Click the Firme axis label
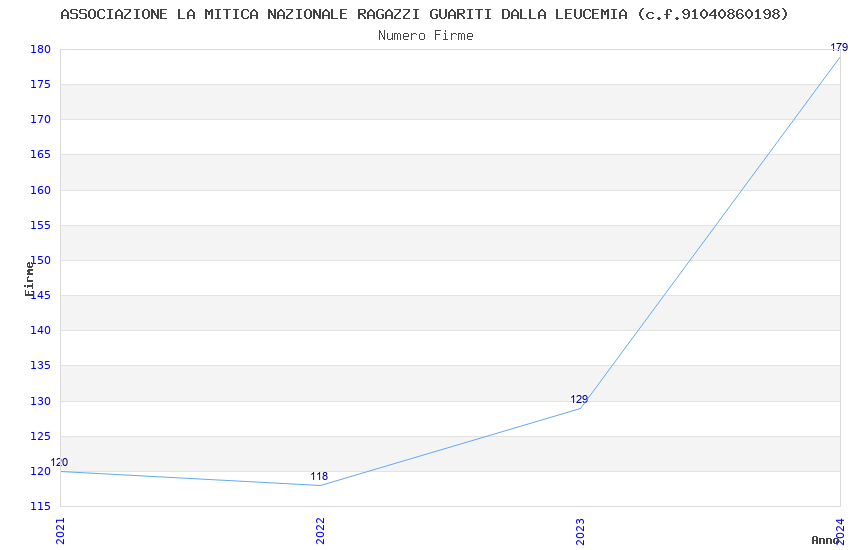This screenshot has width=850, height=550. coord(29,279)
